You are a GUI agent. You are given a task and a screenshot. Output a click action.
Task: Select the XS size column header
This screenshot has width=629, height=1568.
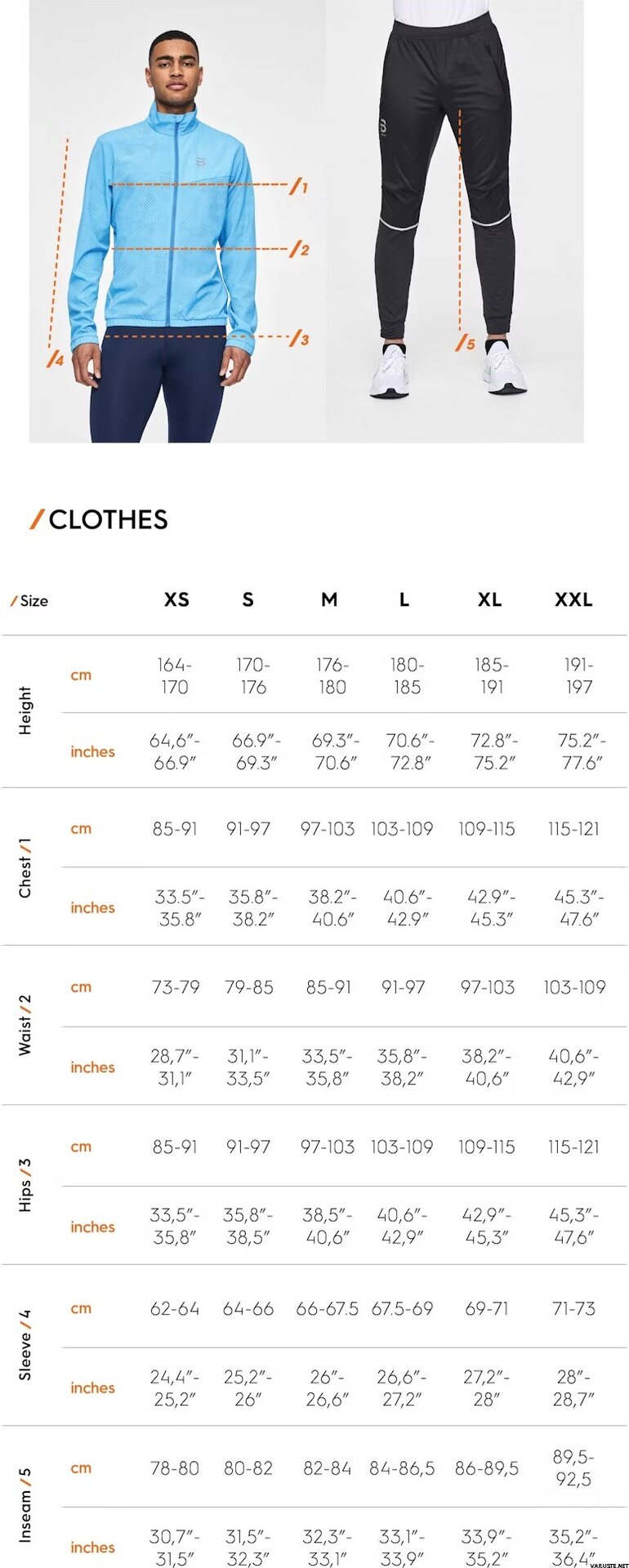[x=176, y=599]
